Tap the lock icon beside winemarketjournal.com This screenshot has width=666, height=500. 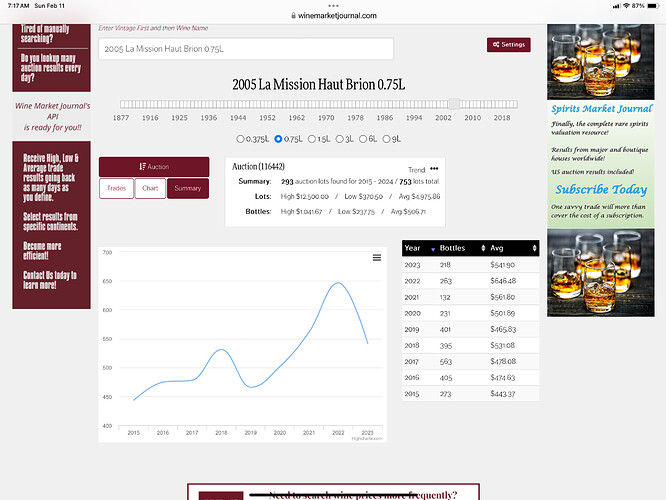pyautogui.click(x=293, y=16)
